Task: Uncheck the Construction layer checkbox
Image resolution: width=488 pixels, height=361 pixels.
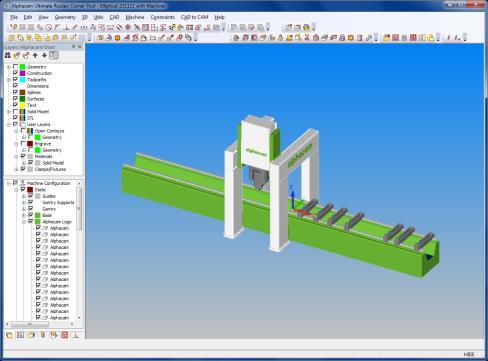Action: click(15, 73)
